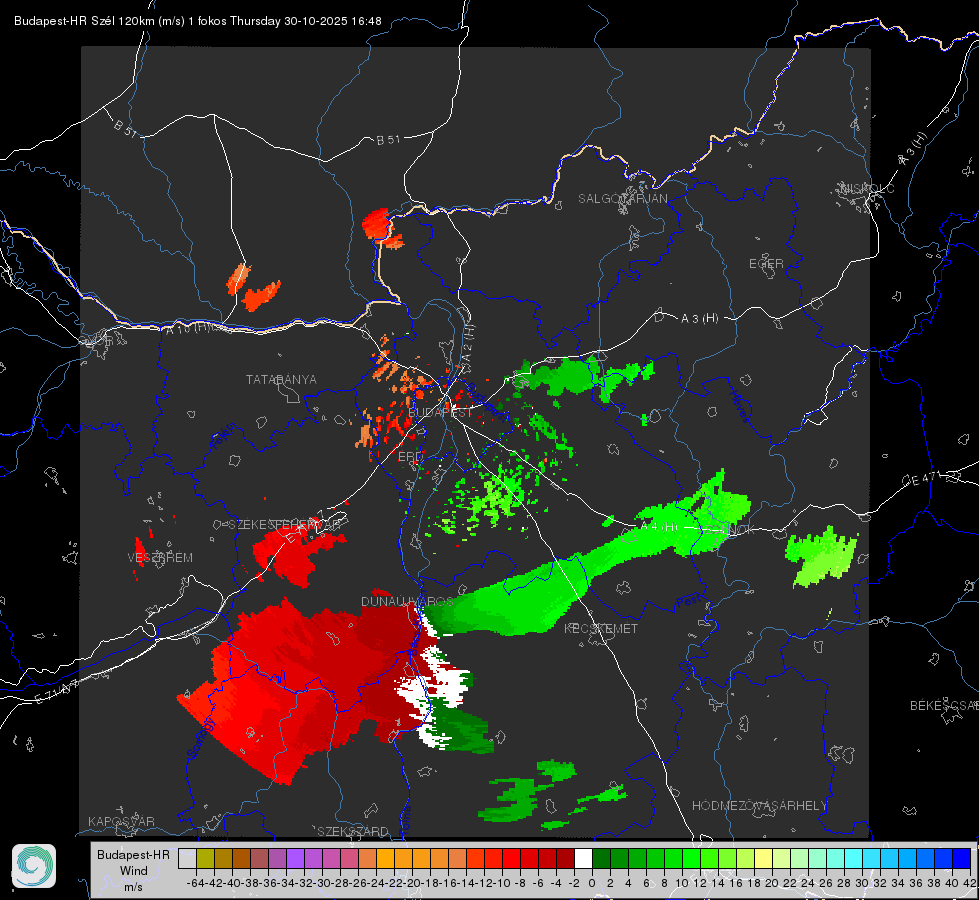The image size is (979, 900).
Task: Pick the grey swatch at legend's left end
Action: click(x=187, y=858)
